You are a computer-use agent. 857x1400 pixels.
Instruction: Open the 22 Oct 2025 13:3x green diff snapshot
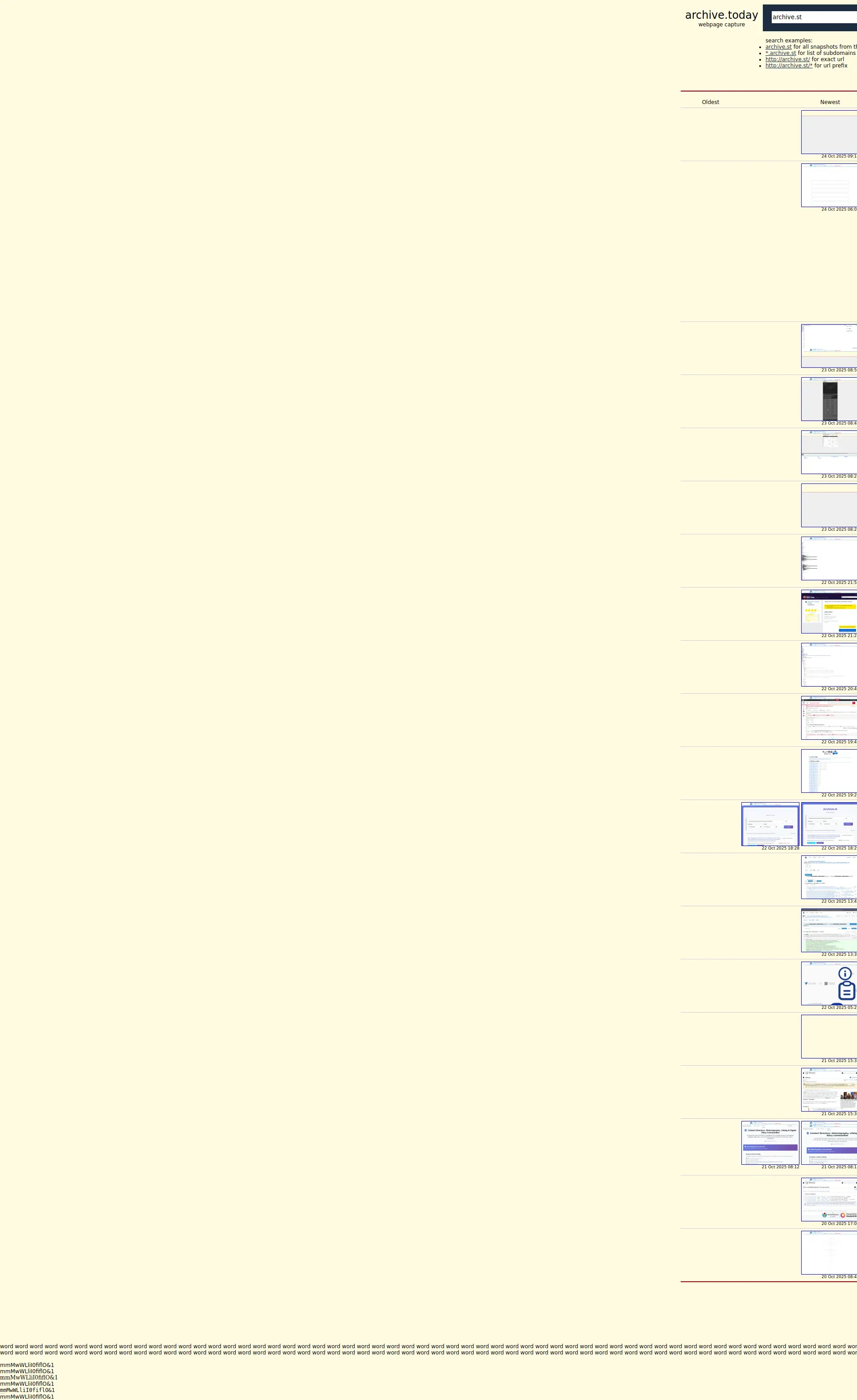click(829, 931)
